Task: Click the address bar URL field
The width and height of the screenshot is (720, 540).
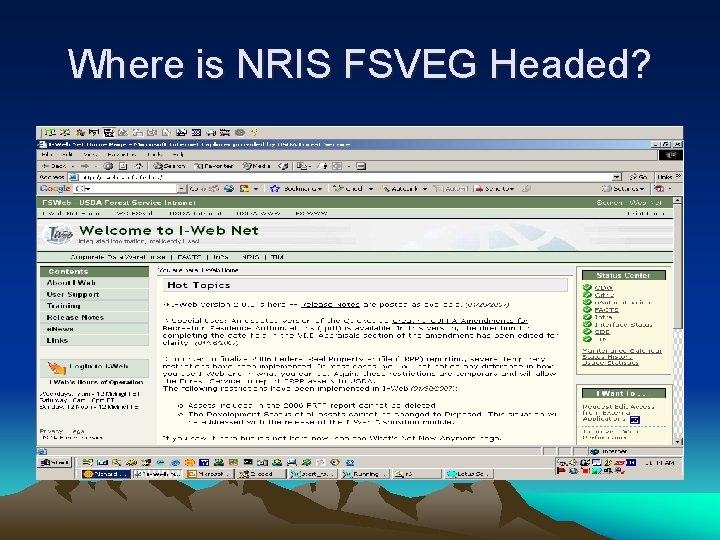Action: pyautogui.click(x=341, y=177)
